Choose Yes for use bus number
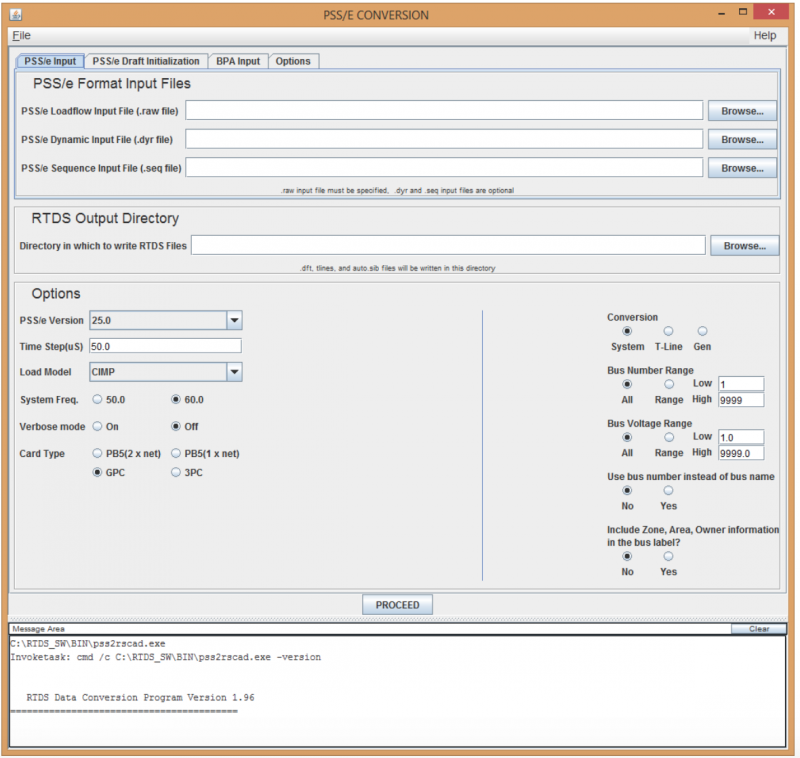 pos(668,491)
